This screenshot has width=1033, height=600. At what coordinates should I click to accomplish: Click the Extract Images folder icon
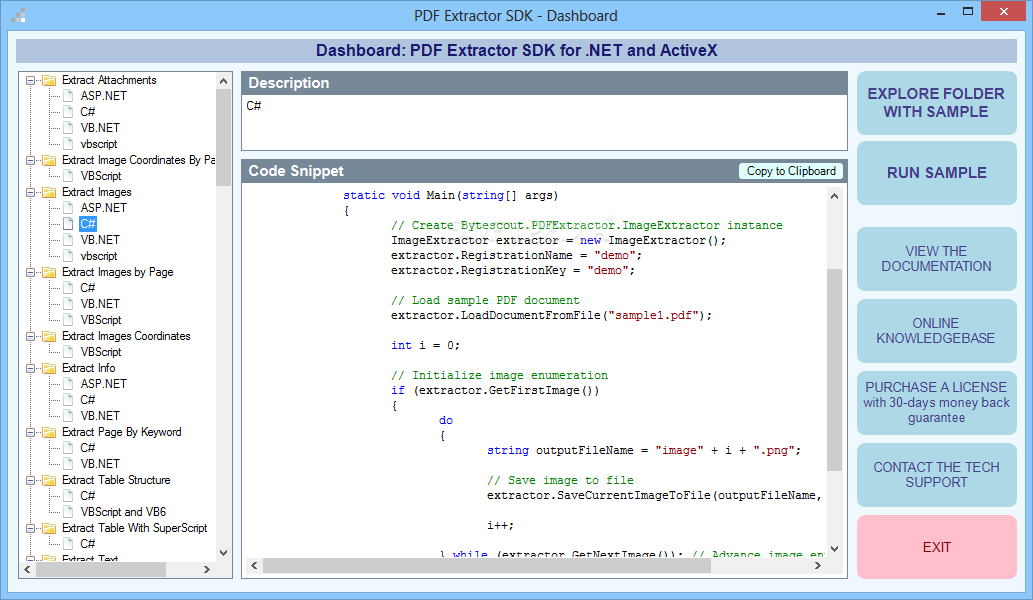point(49,192)
